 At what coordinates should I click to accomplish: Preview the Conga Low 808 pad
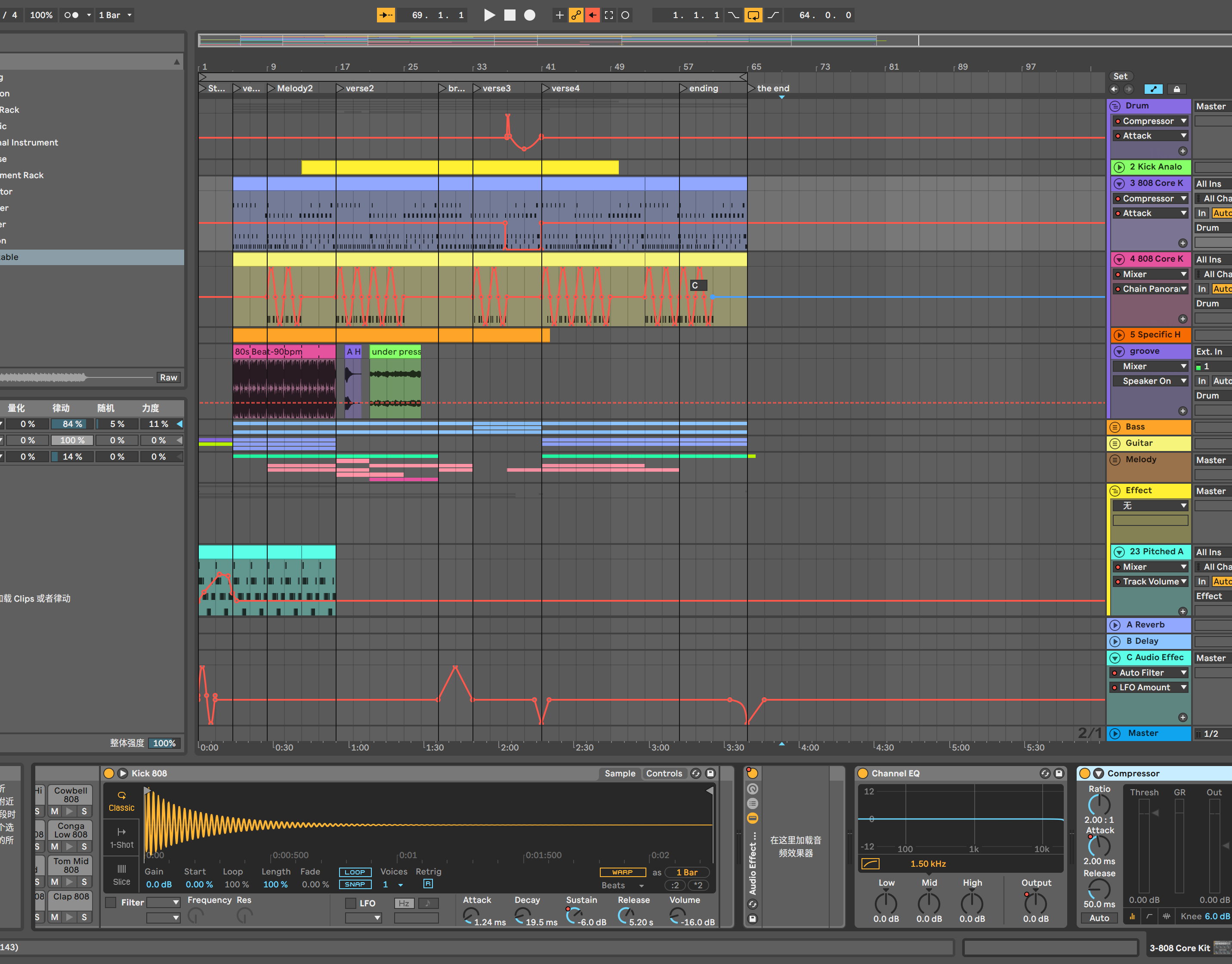(69, 847)
